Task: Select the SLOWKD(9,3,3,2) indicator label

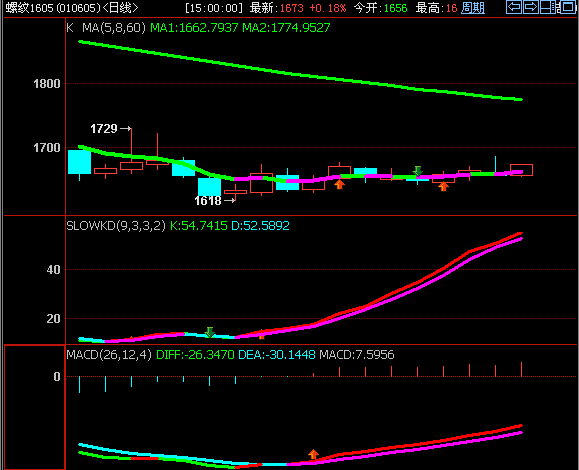Action: click(116, 226)
